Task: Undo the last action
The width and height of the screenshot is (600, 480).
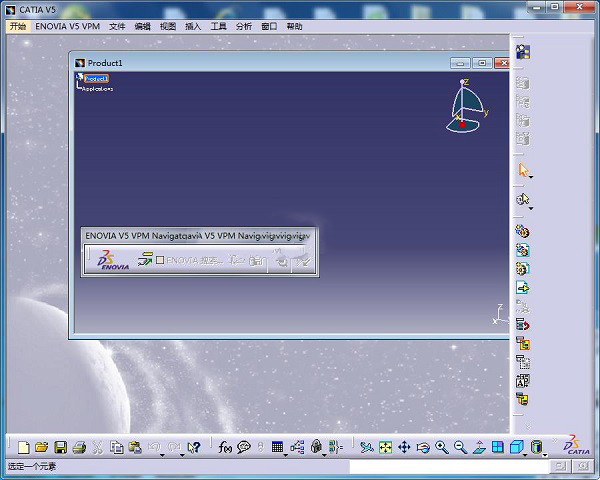Action: click(x=154, y=447)
